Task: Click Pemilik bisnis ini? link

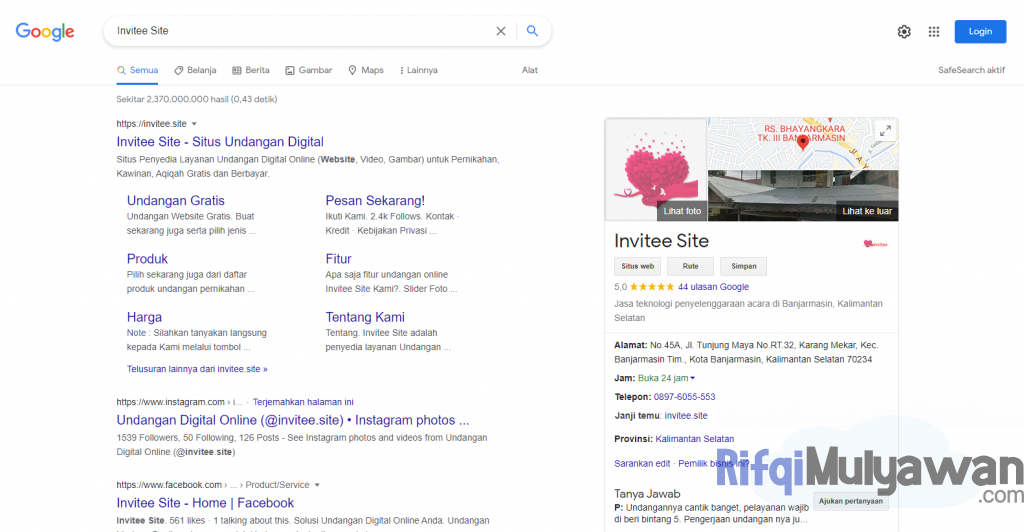Action: pyautogui.click(x=713, y=463)
